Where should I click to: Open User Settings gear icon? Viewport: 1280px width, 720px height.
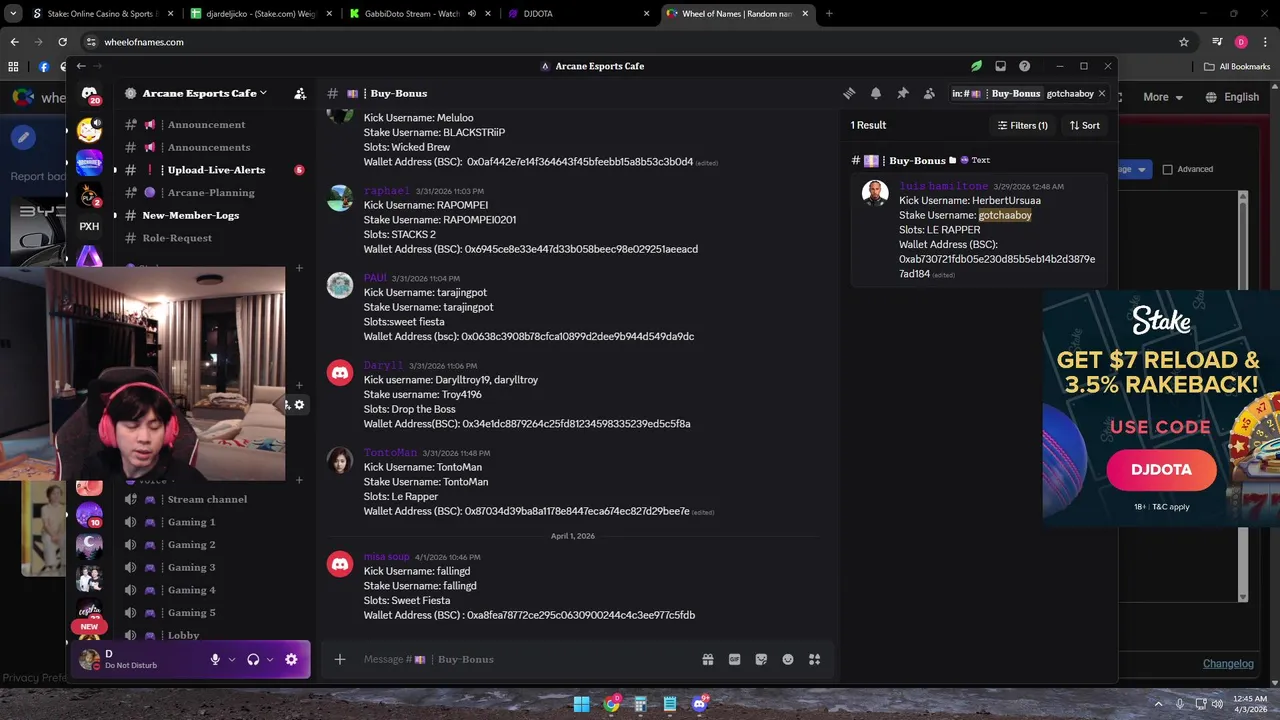click(291, 659)
